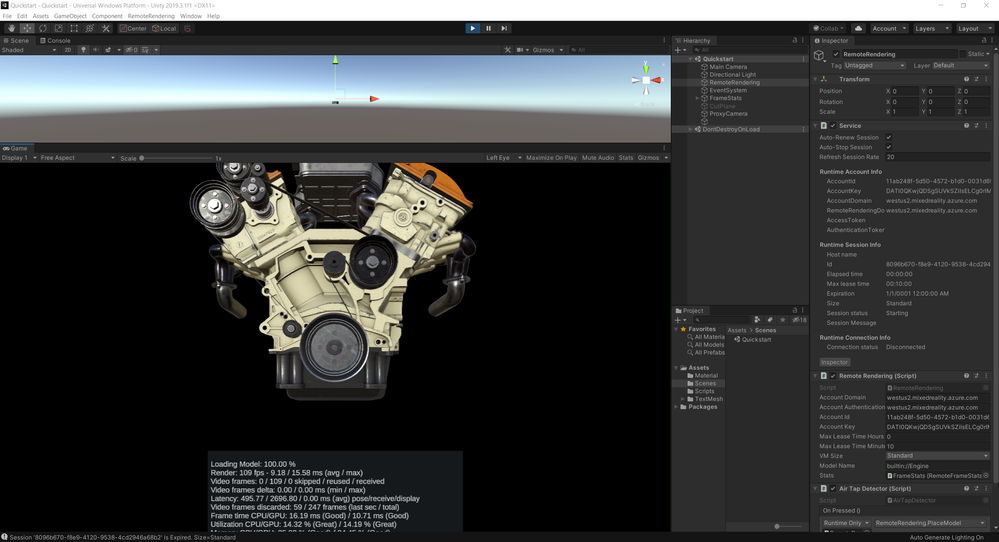Select the Move tool in the toolbar
Screen dimensions: 999x542
pos(27,29)
